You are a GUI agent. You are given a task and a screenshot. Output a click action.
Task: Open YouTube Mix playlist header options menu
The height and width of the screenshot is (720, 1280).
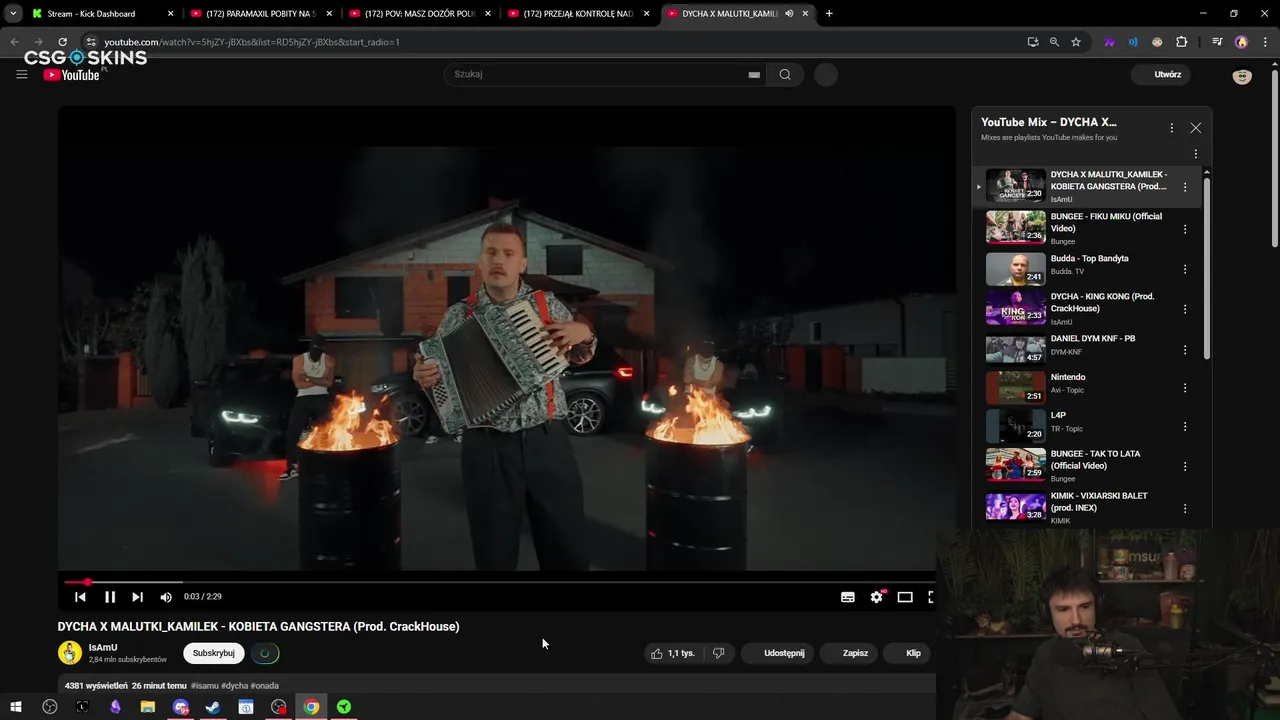tap(1171, 128)
